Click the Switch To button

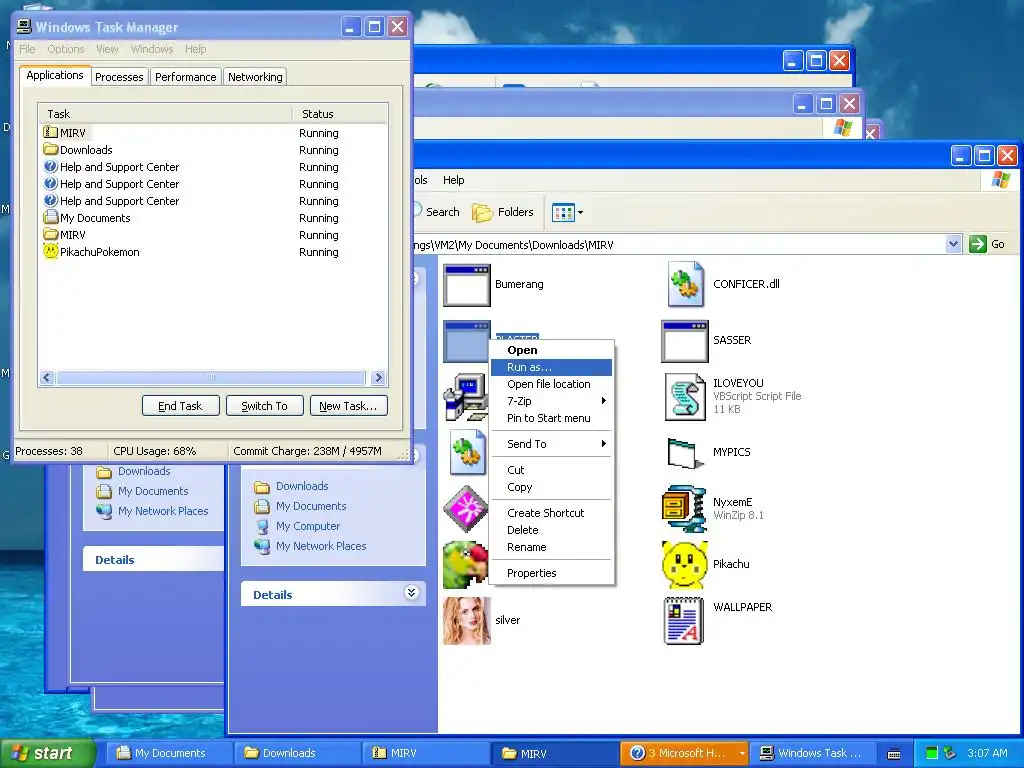(x=264, y=406)
